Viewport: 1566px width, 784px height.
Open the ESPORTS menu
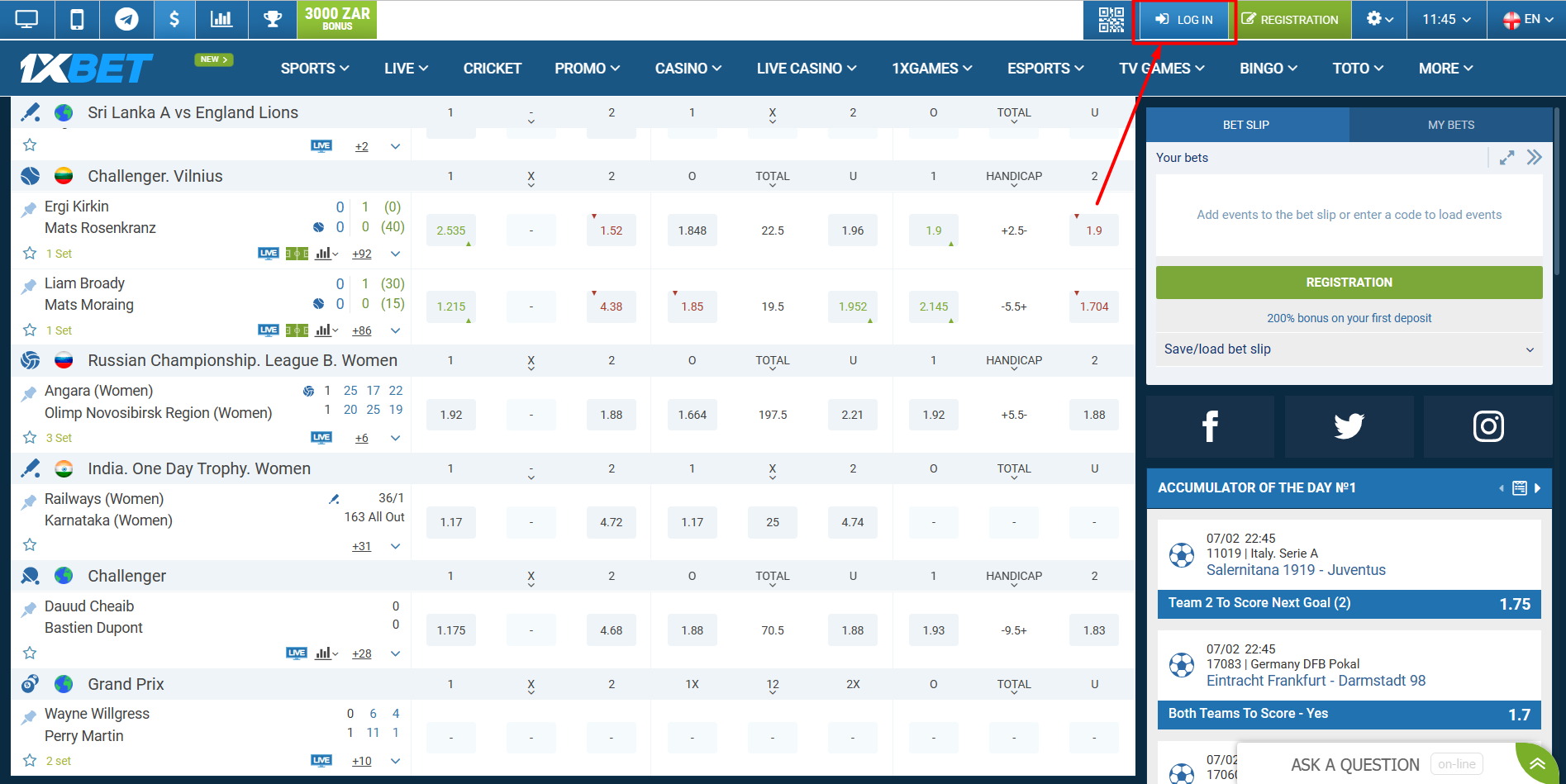[x=1045, y=69]
